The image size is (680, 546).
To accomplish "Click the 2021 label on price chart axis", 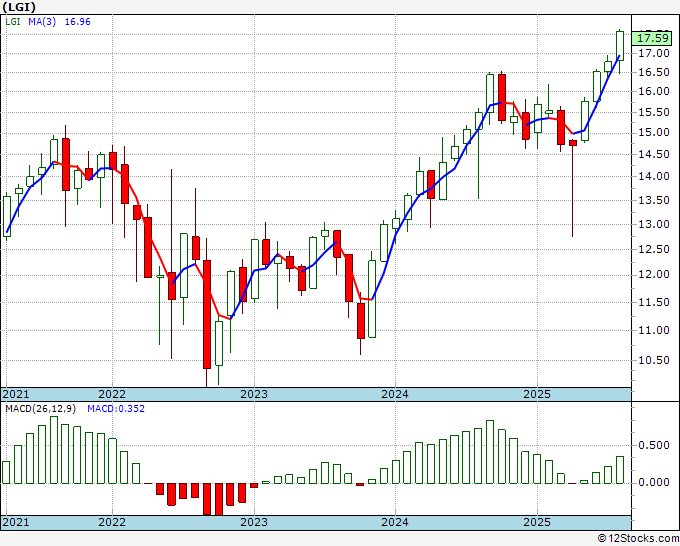I will pos(16,394).
